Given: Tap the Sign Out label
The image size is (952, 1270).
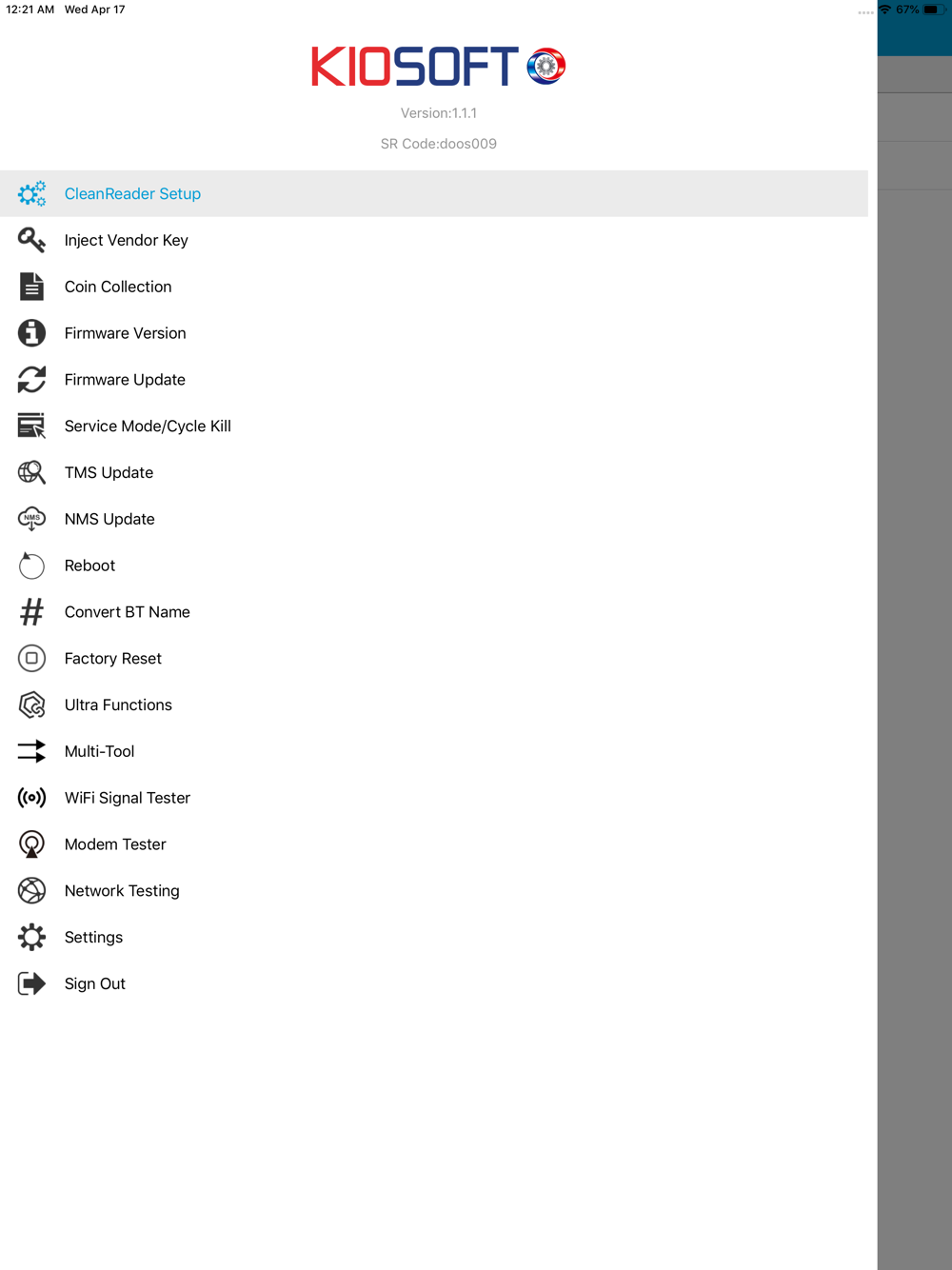Looking at the screenshot, I should tap(95, 983).
